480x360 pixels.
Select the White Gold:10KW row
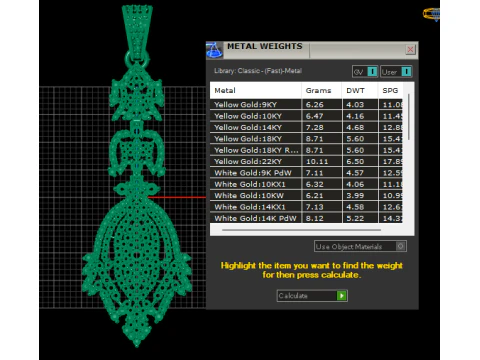point(306,195)
